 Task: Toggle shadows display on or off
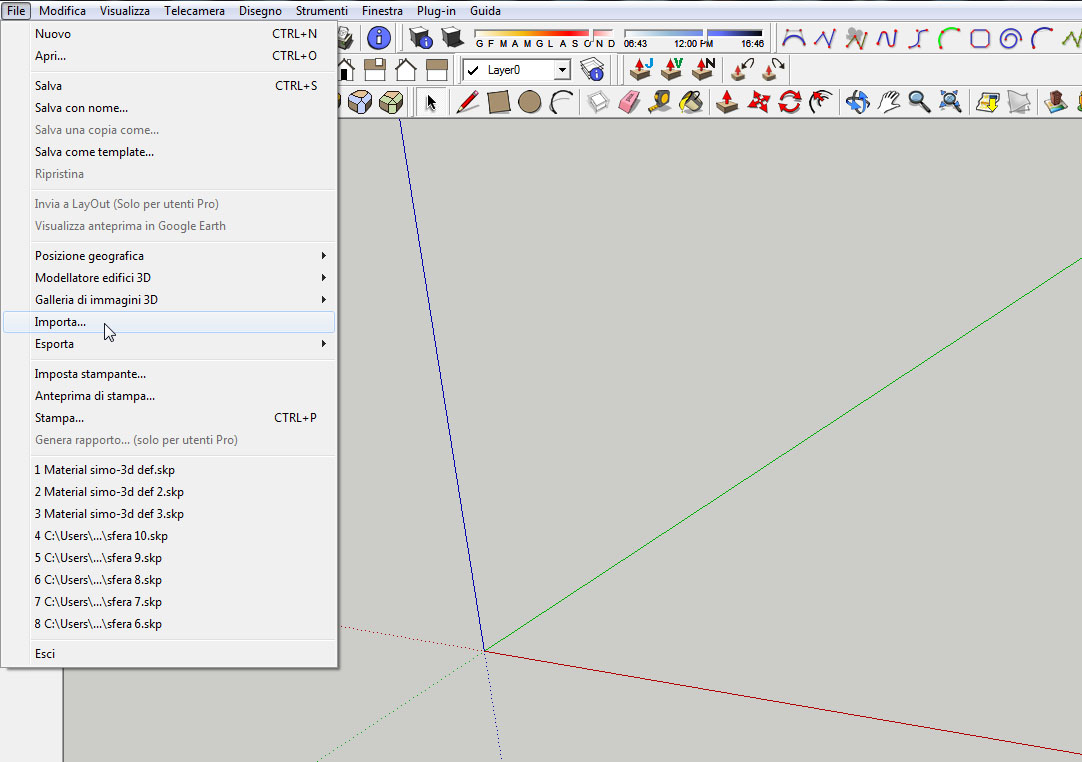(452, 37)
